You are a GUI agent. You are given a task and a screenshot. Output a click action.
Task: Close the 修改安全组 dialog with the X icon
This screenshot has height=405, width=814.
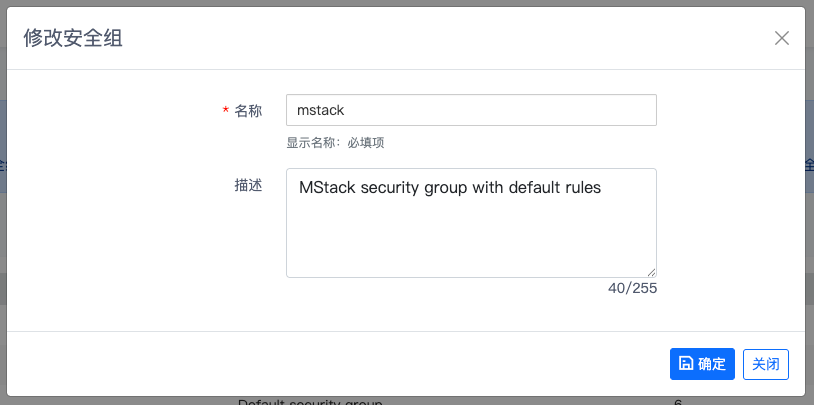pos(782,38)
